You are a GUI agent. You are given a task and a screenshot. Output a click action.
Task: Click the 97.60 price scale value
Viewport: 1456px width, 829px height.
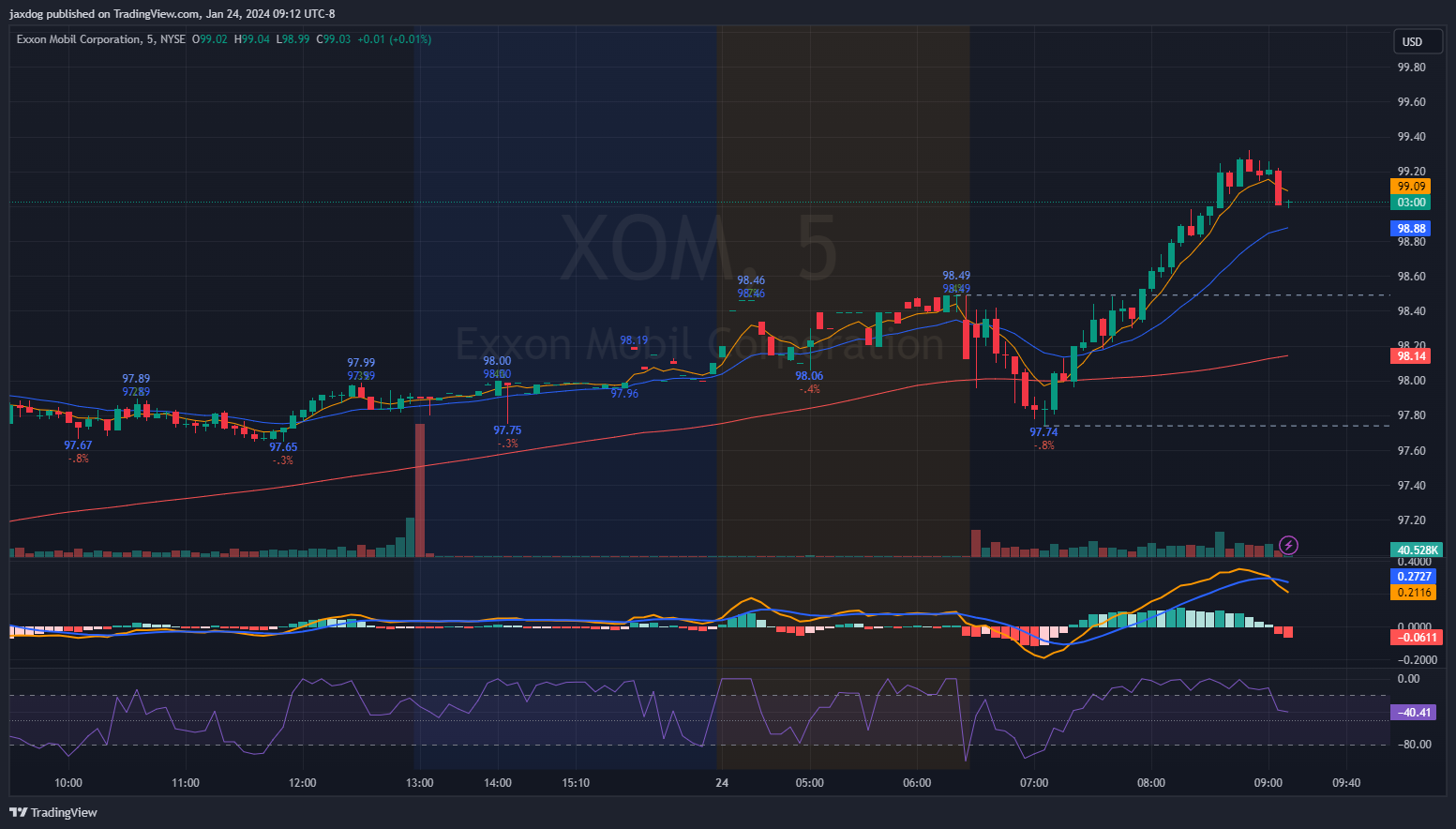tap(1411, 451)
